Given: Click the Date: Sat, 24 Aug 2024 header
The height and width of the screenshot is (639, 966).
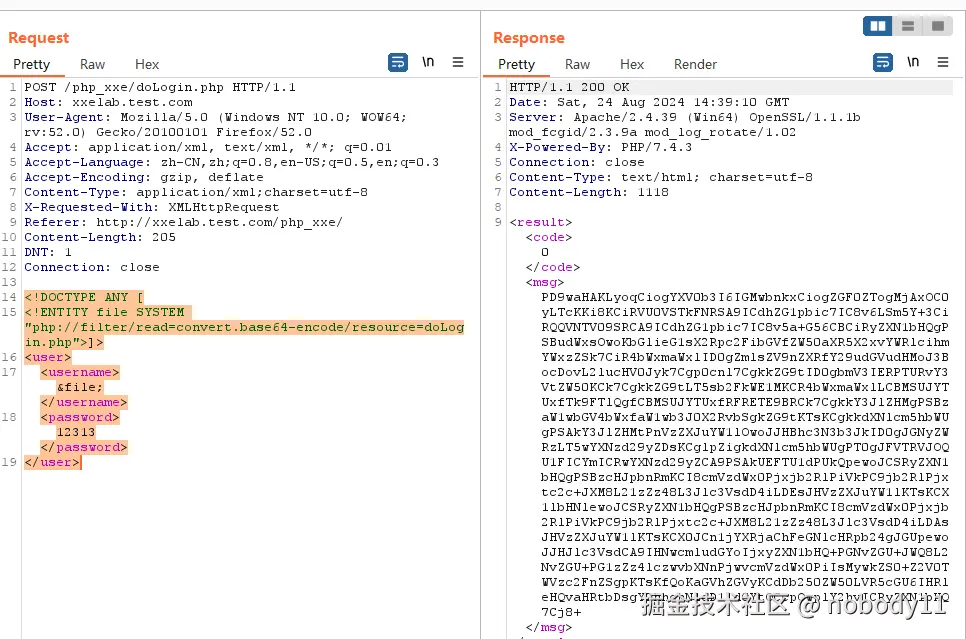Looking at the screenshot, I should click(649, 102).
